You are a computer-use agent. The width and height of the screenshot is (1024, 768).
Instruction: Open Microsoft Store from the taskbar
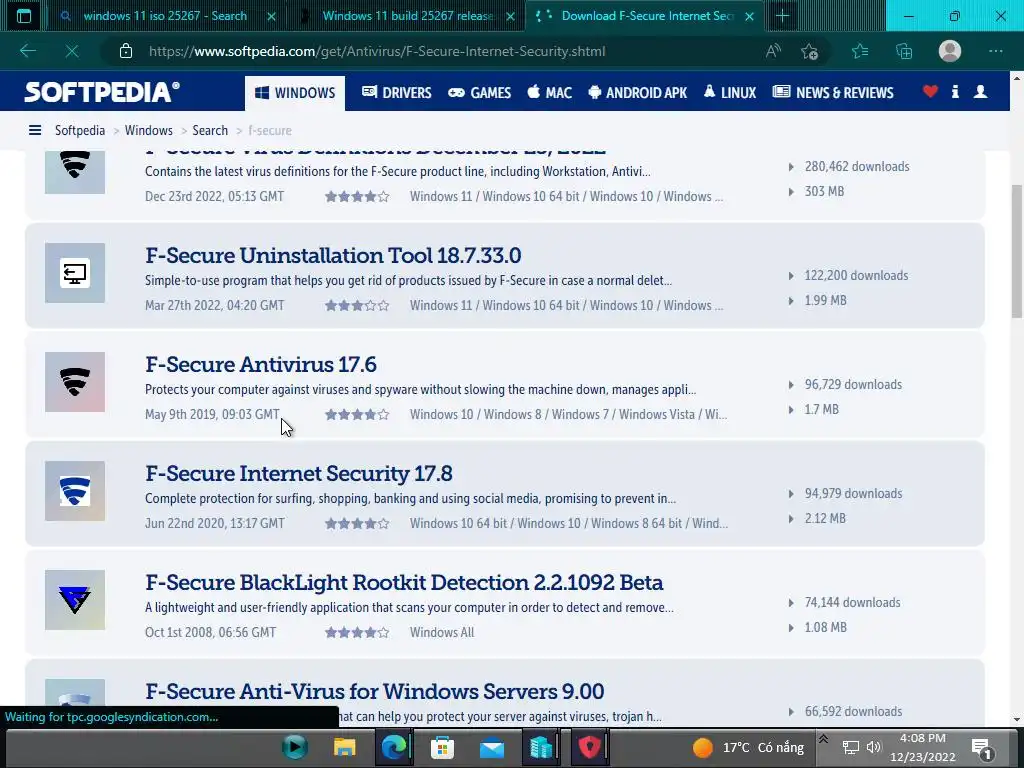[442, 747]
